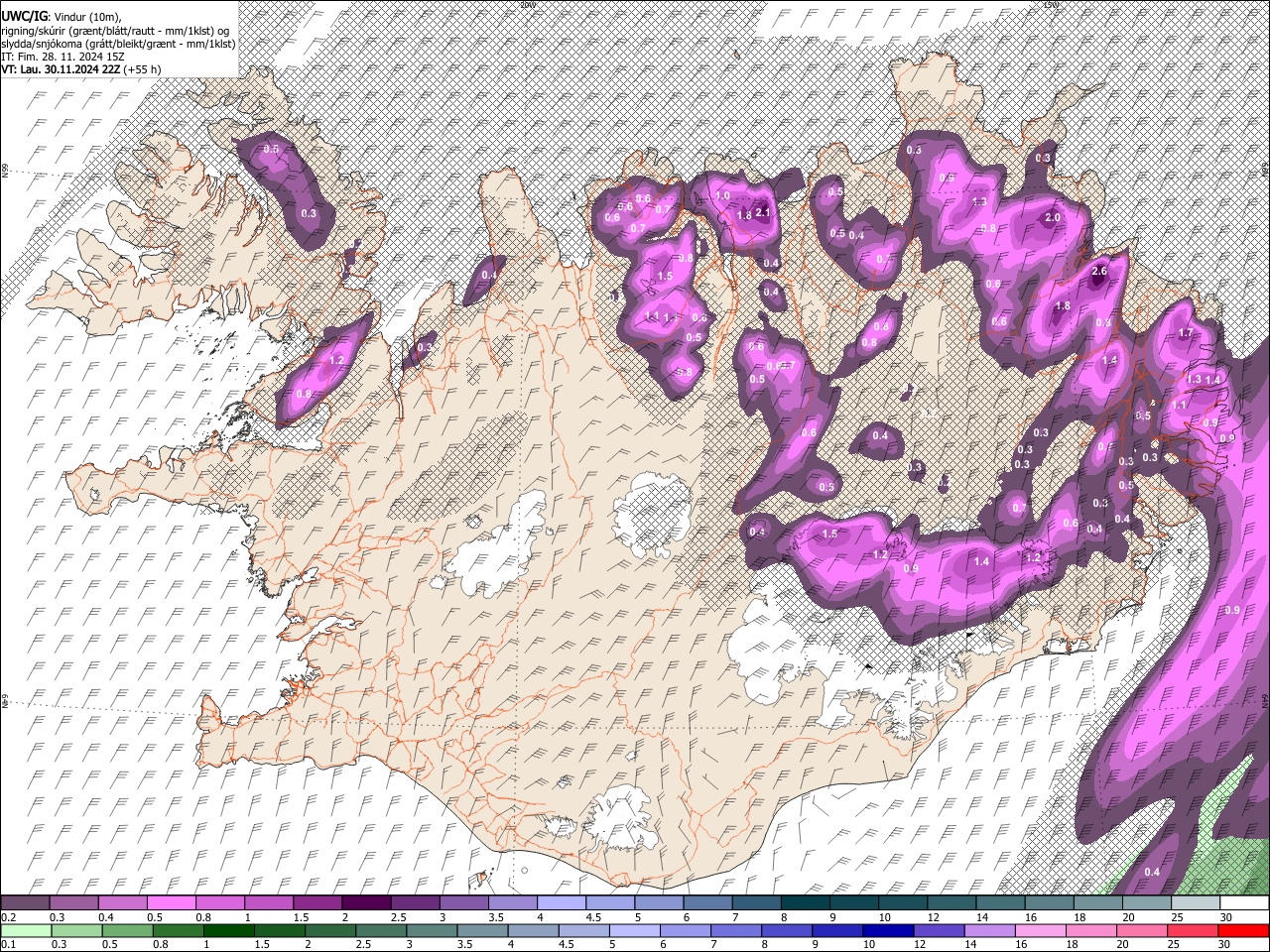Click the valid time Lau. 30.11.2024 22Z

click(69, 69)
